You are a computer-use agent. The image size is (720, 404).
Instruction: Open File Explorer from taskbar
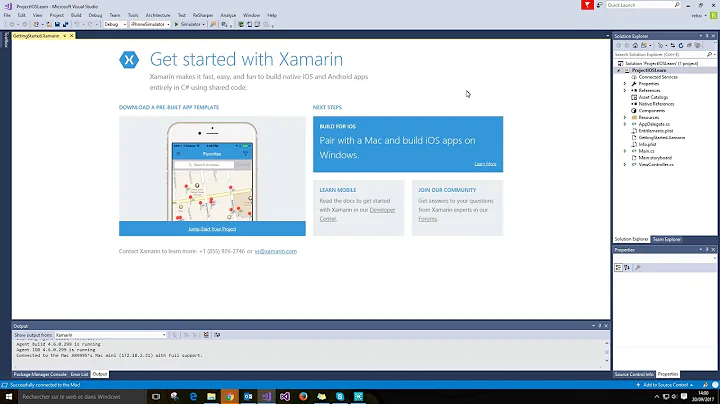pyautogui.click(x=211, y=397)
